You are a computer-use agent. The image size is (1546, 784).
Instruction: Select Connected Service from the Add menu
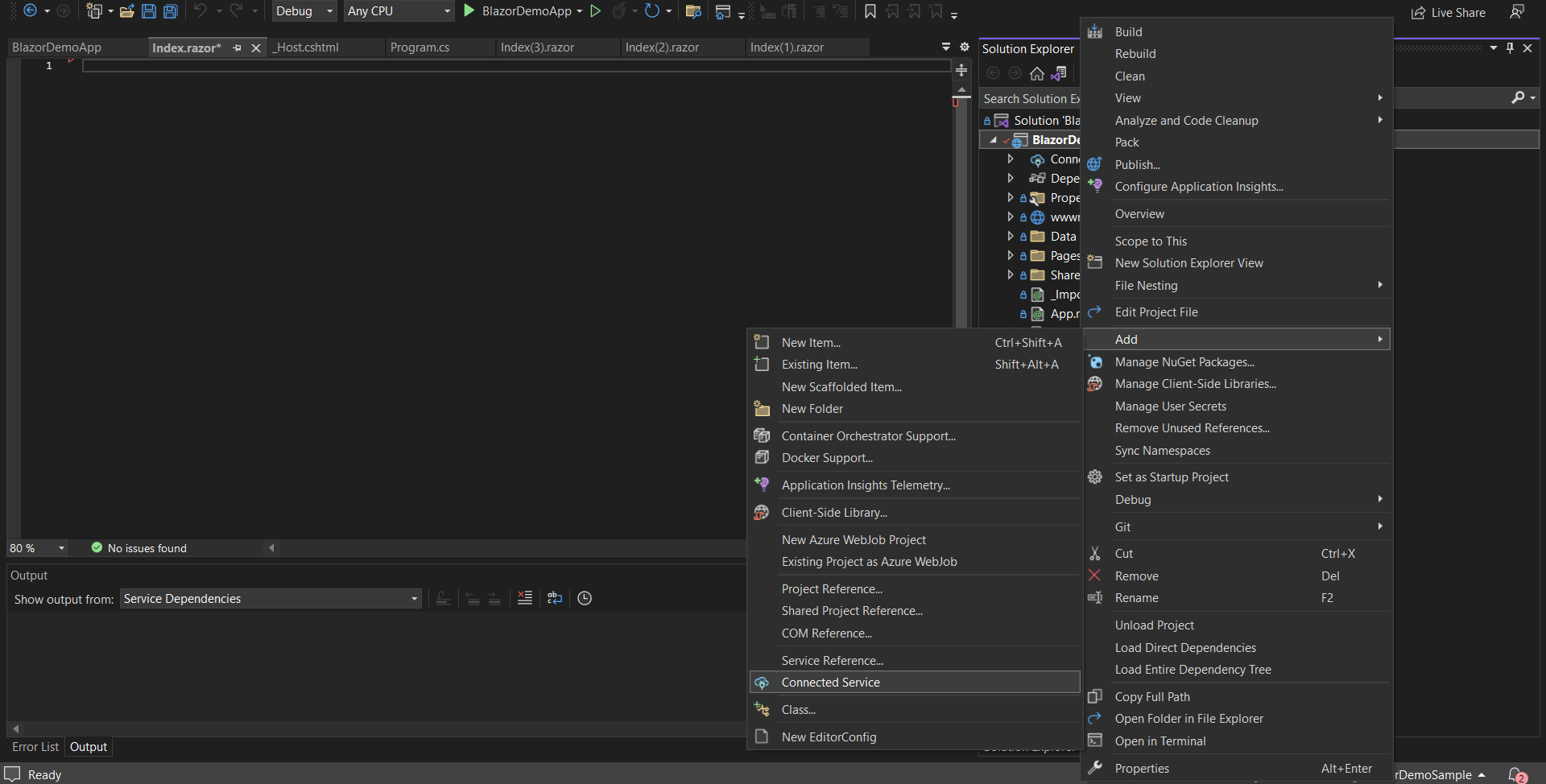(831, 682)
